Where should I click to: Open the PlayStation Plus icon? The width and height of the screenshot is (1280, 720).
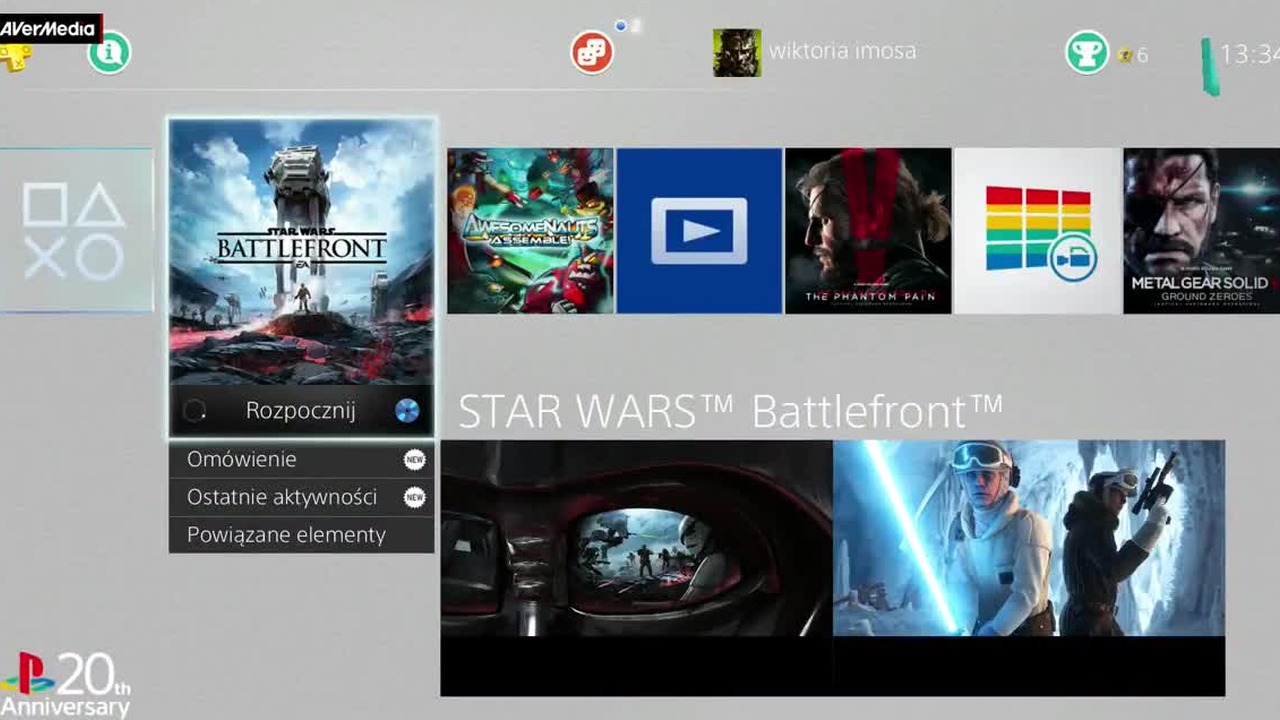[15, 57]
